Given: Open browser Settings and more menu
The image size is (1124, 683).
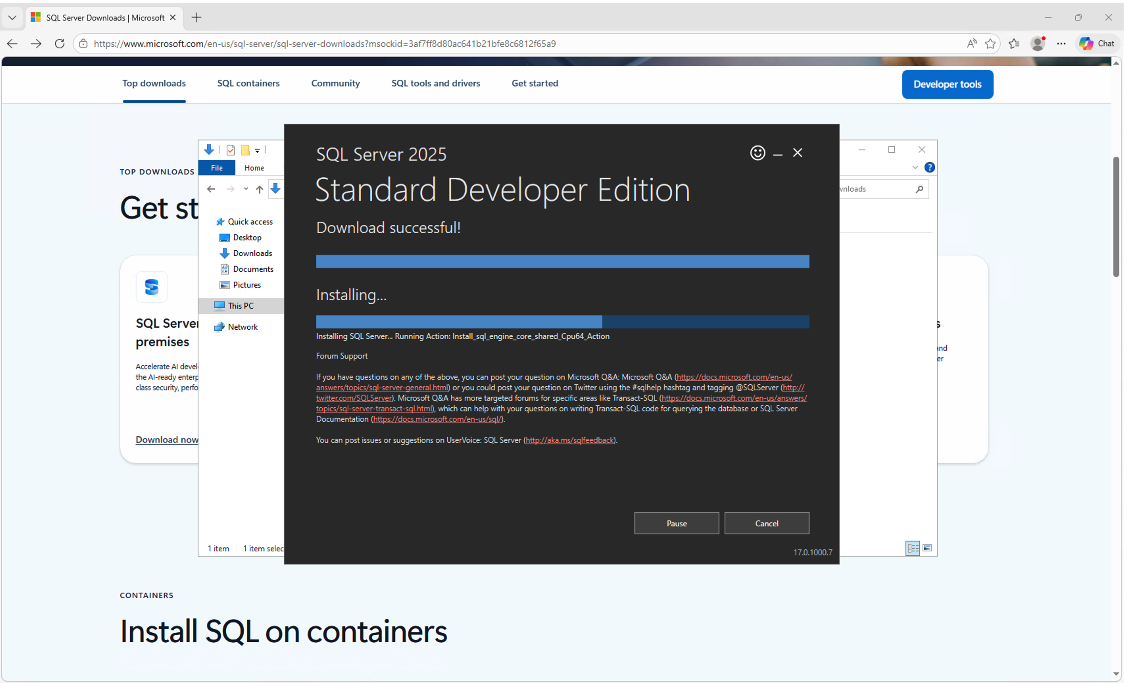Looking at the screenshot, I should [1061, 44].
